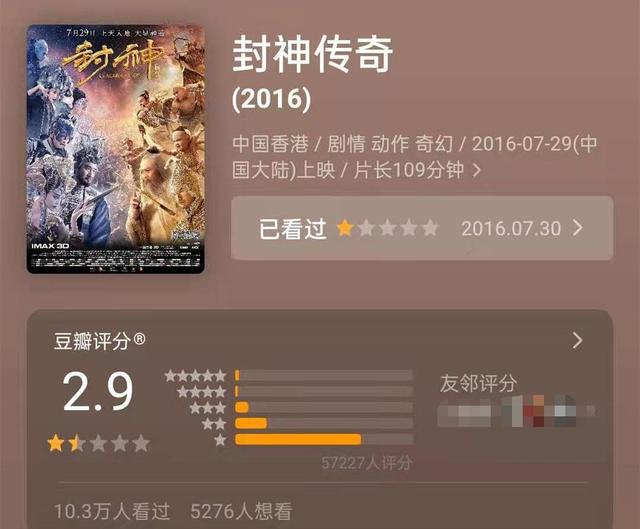Select the two-star row icon in histogram
640x529 pixels.
point(214,423)
